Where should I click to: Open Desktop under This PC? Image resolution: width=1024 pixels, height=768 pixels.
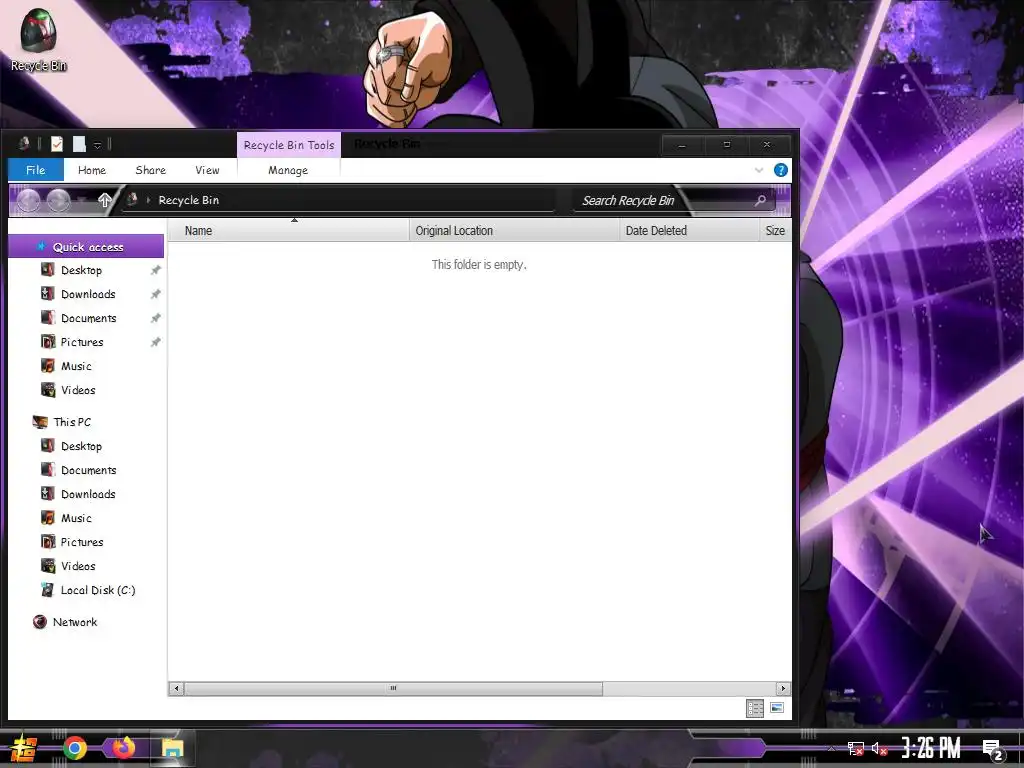[82, 447]
